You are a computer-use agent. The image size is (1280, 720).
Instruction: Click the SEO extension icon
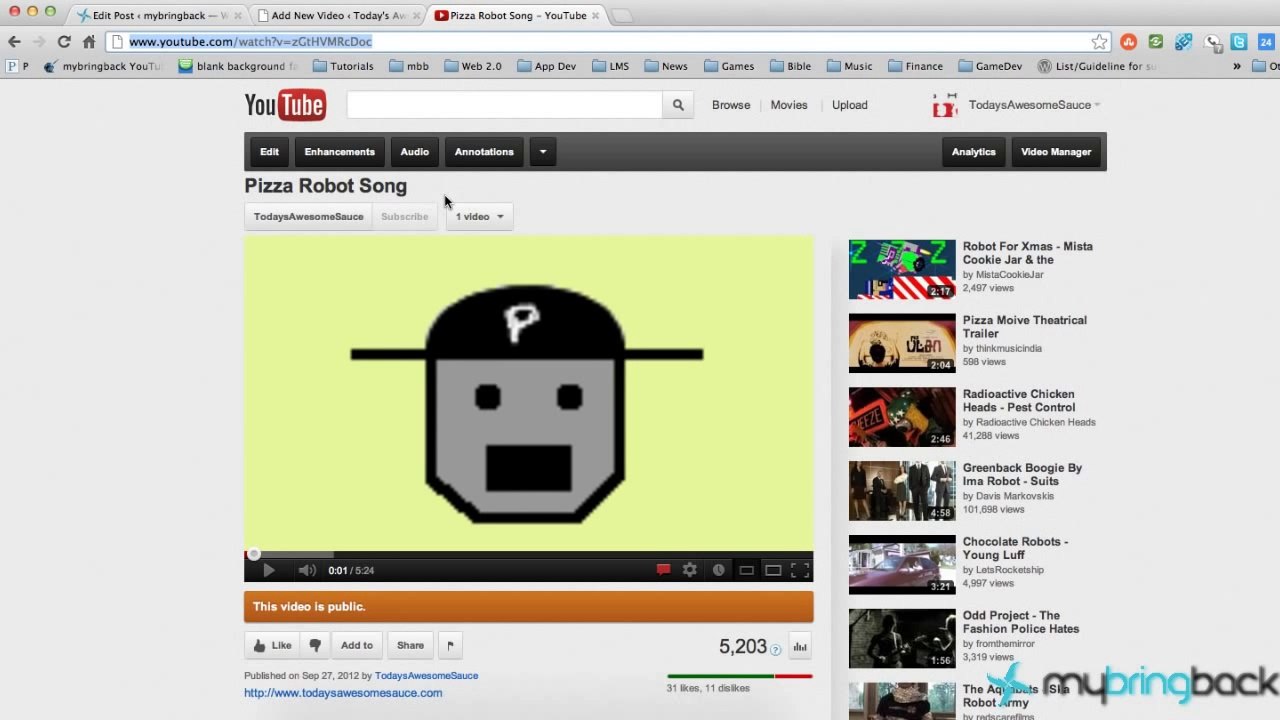click(1184, 41)
